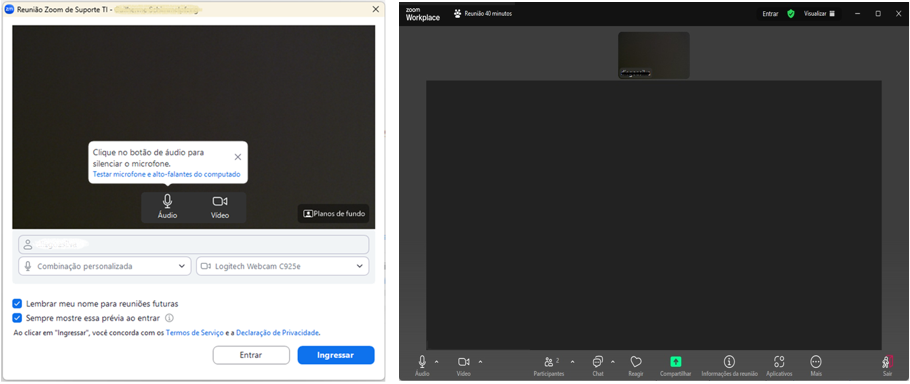
Task: Minimize the Zoom Workplace window
Action: [x=858, y=13]
